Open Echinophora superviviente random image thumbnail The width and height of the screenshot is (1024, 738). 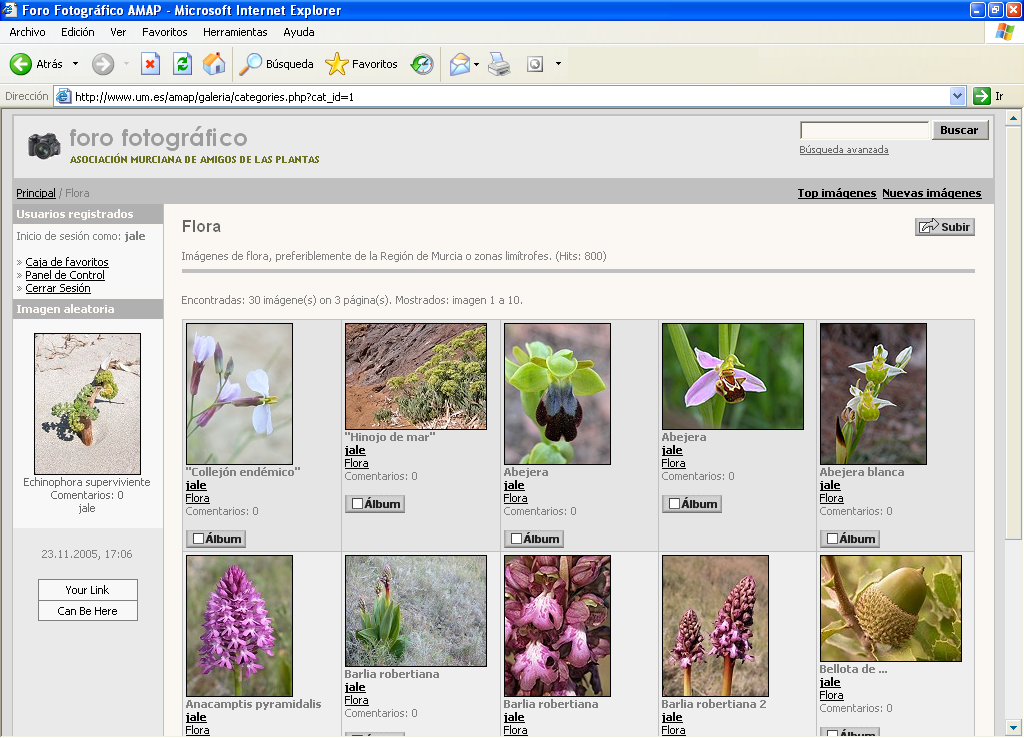point(88,404)
